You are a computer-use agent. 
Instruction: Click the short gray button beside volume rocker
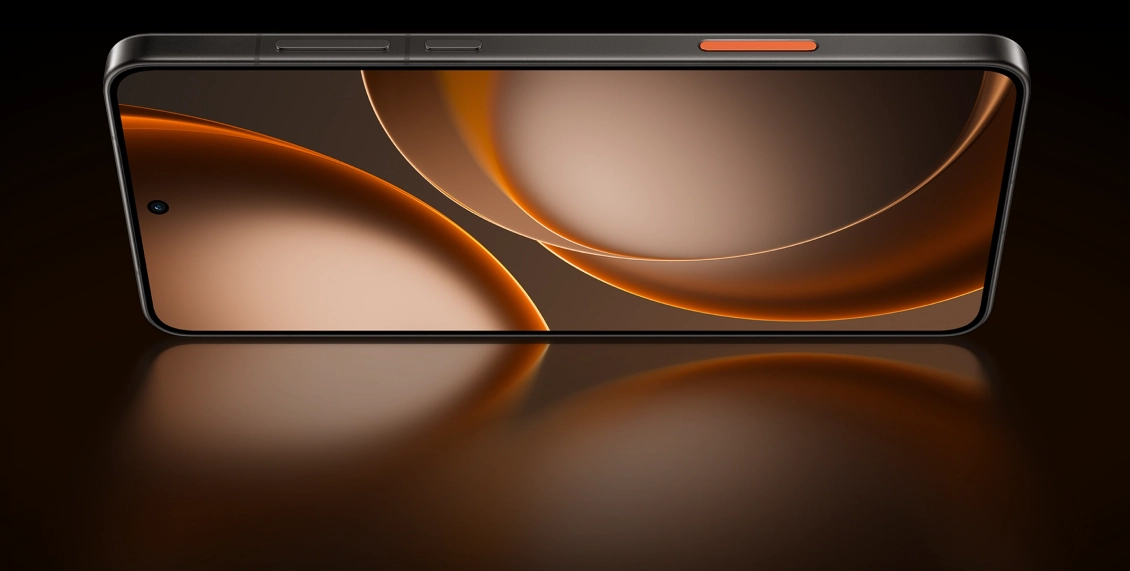pyautogui.click(x=453, y=45)
